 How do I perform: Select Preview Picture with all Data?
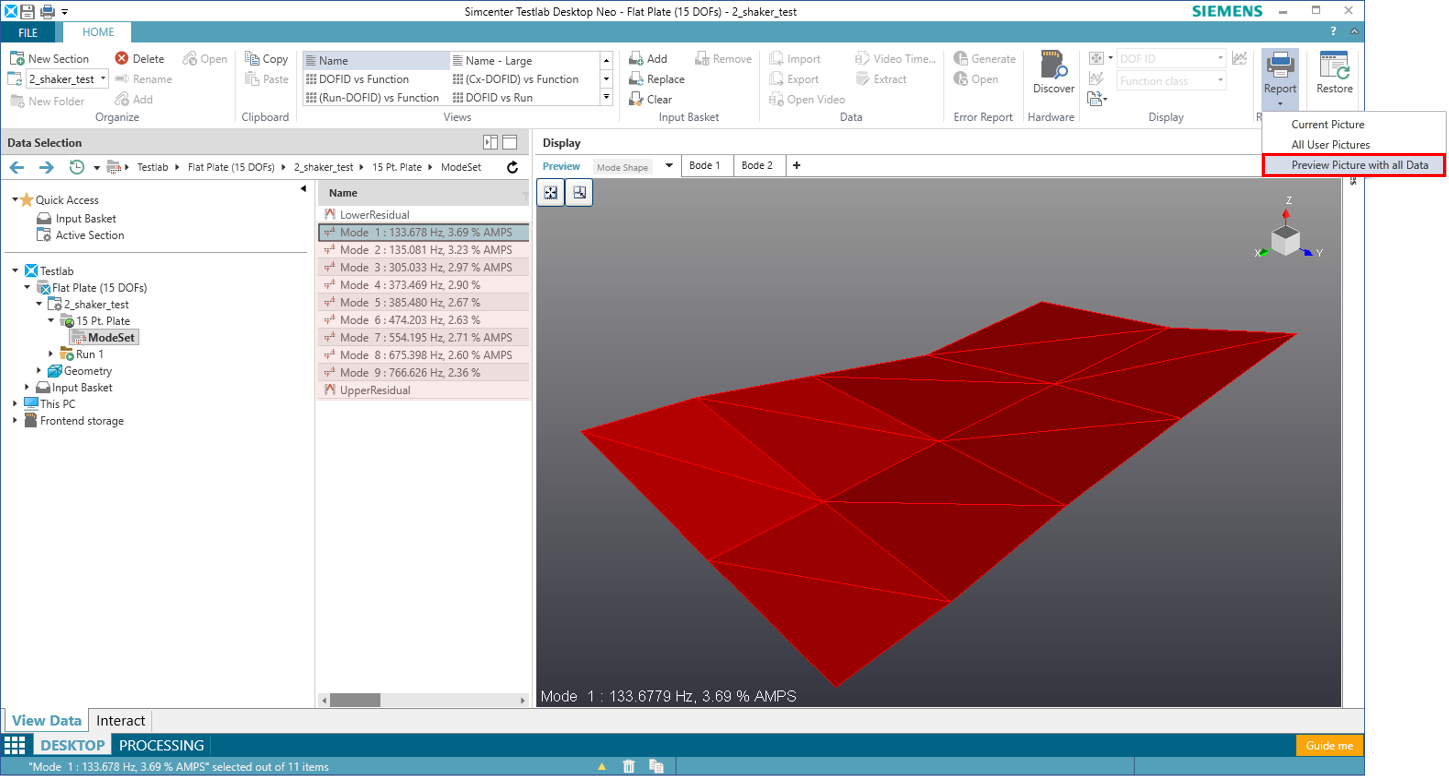pyautogui.click(x=1359, y=165)
